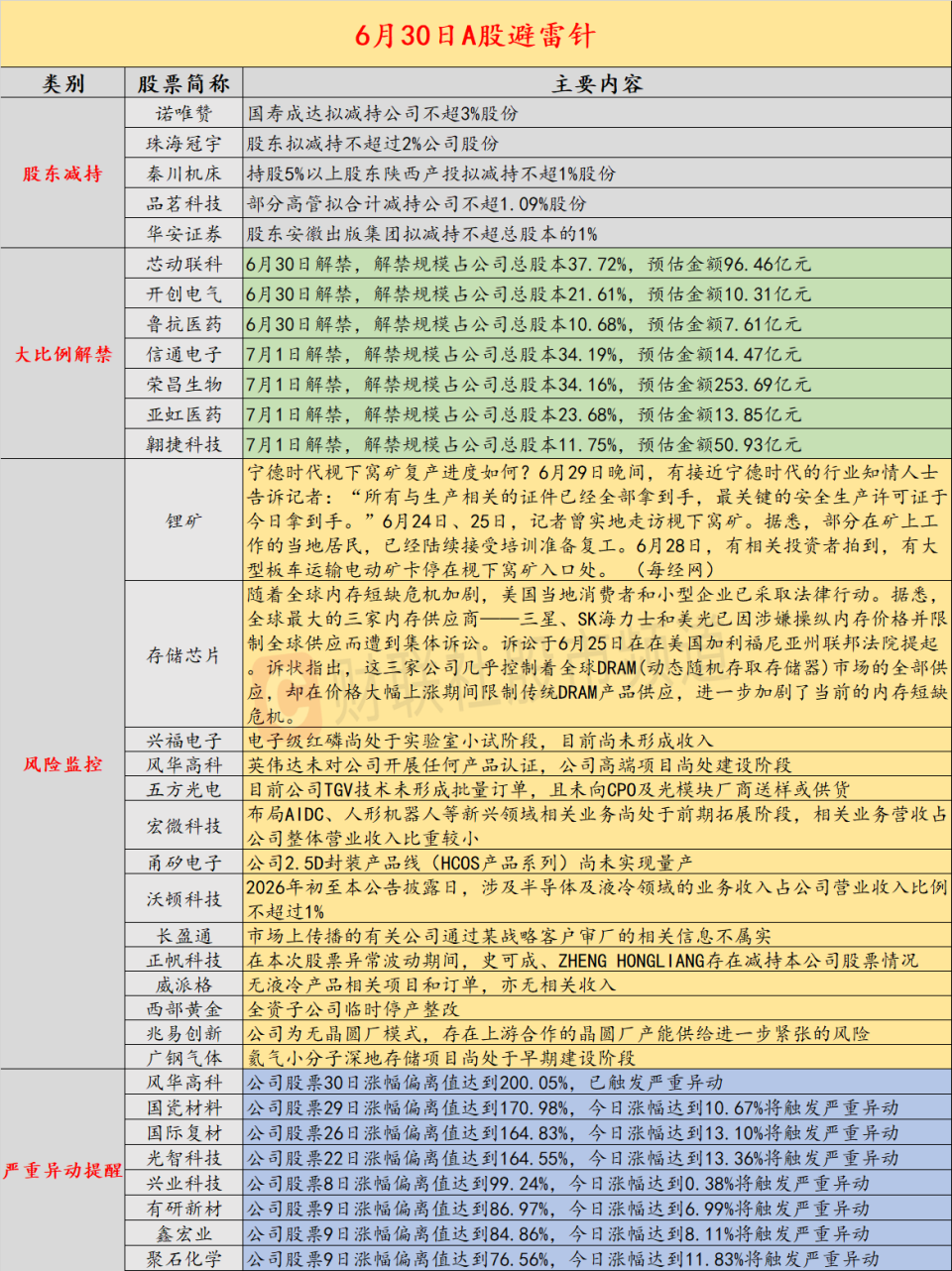Click "部分高管拟合计减持公司不超1.09%股份"
This screenshot has width=952, height=1271.
pos(416,203)
